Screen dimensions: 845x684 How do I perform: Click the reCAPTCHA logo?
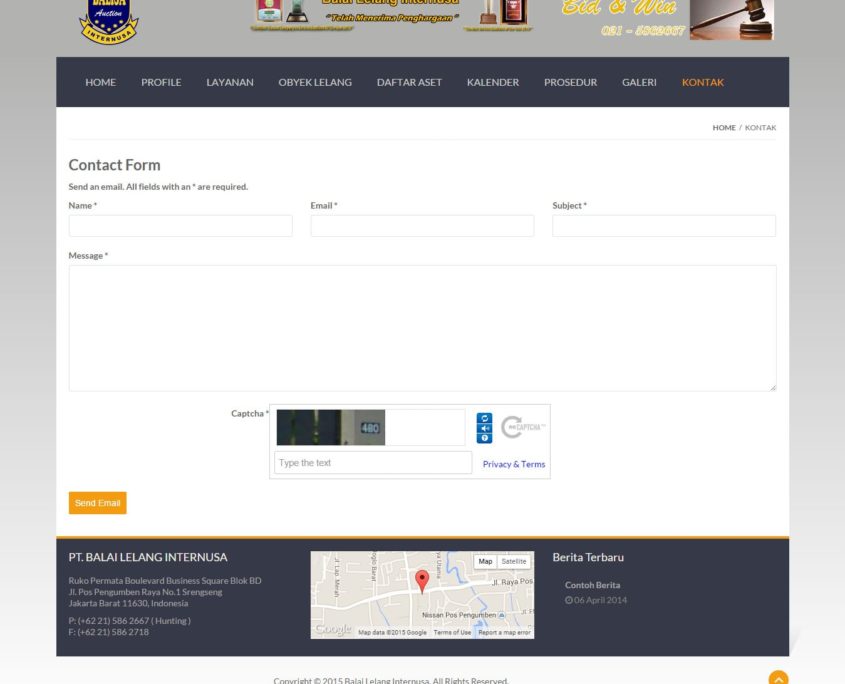point(524,427)
